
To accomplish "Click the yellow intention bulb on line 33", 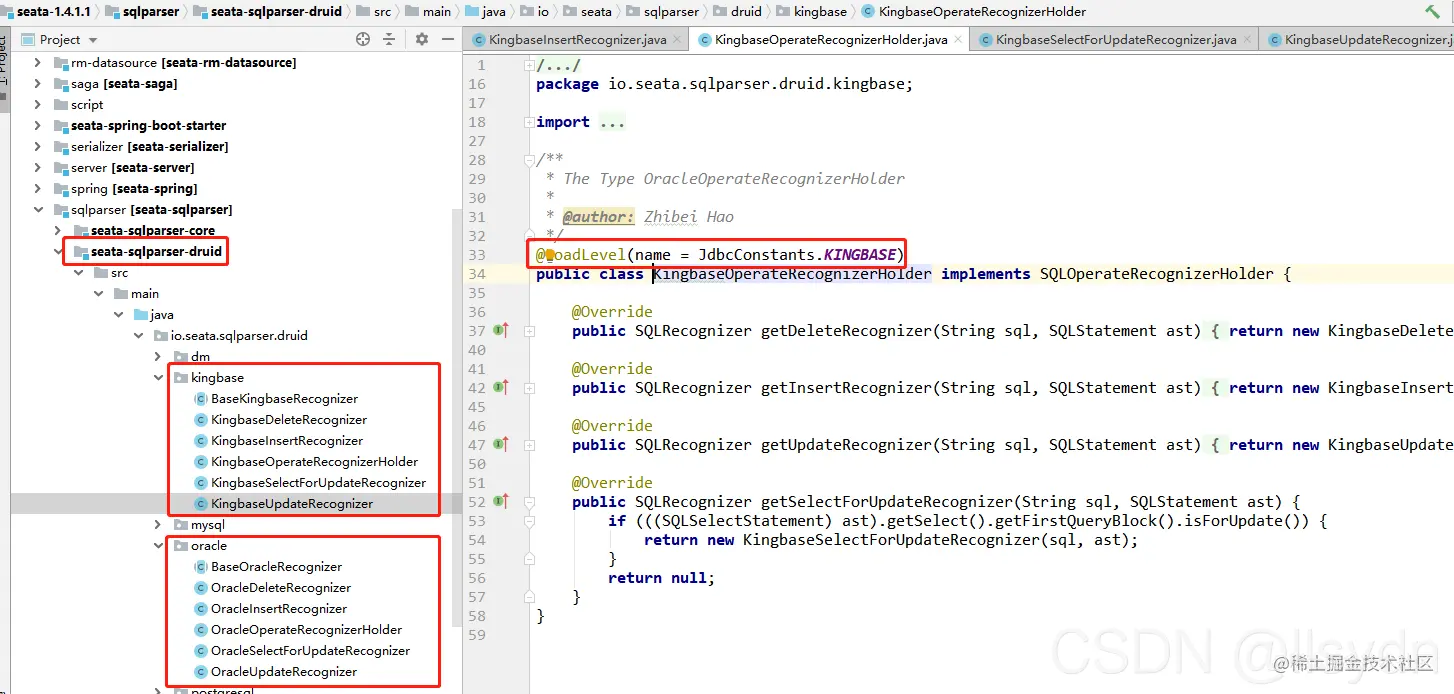I will tap(549, 255).
